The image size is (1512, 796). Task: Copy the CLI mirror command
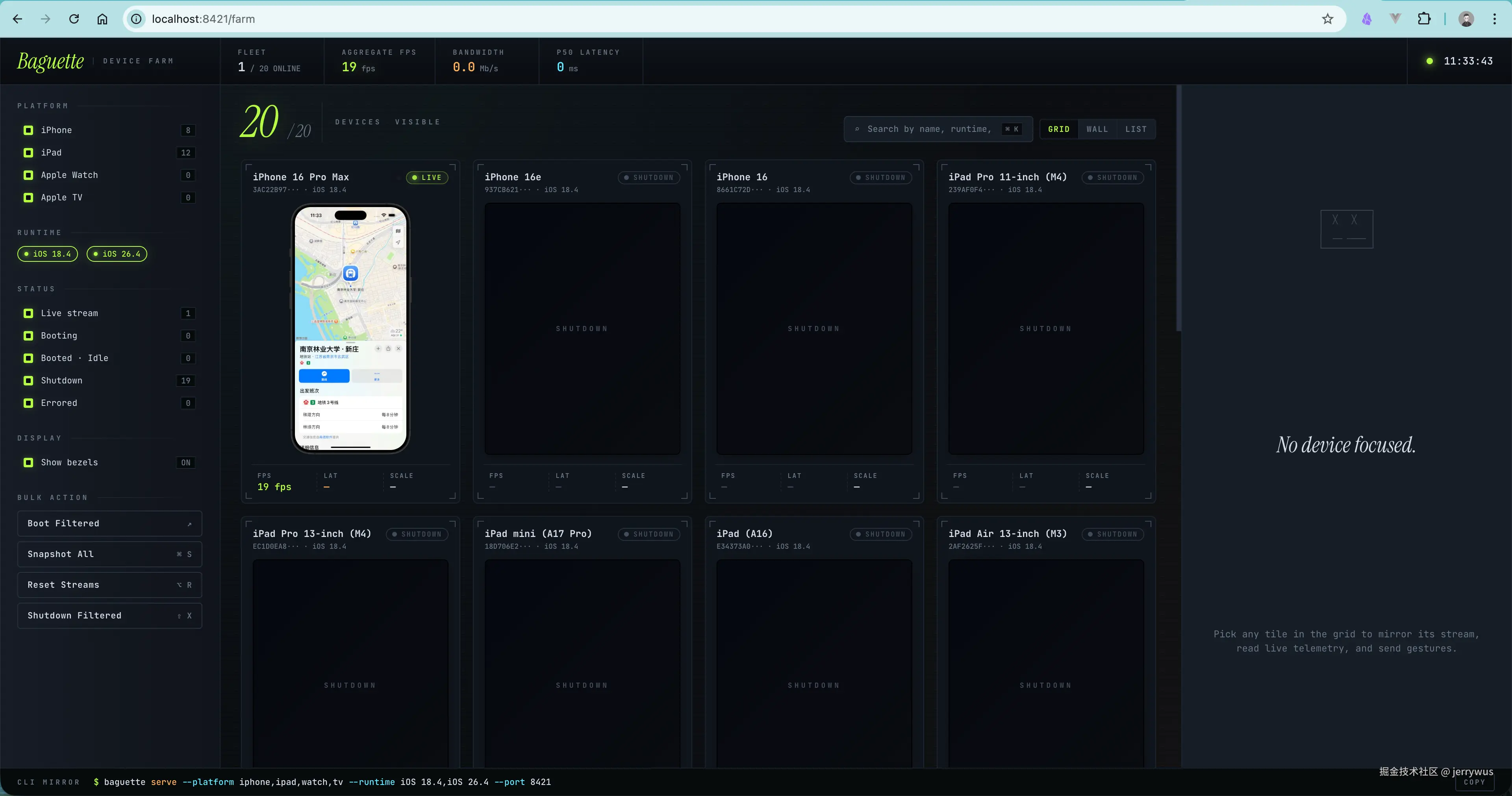1474,783
